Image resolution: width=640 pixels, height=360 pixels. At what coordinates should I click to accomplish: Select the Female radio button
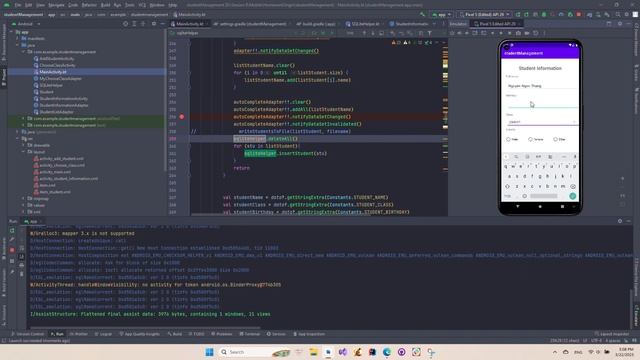(x=536, y=139)
